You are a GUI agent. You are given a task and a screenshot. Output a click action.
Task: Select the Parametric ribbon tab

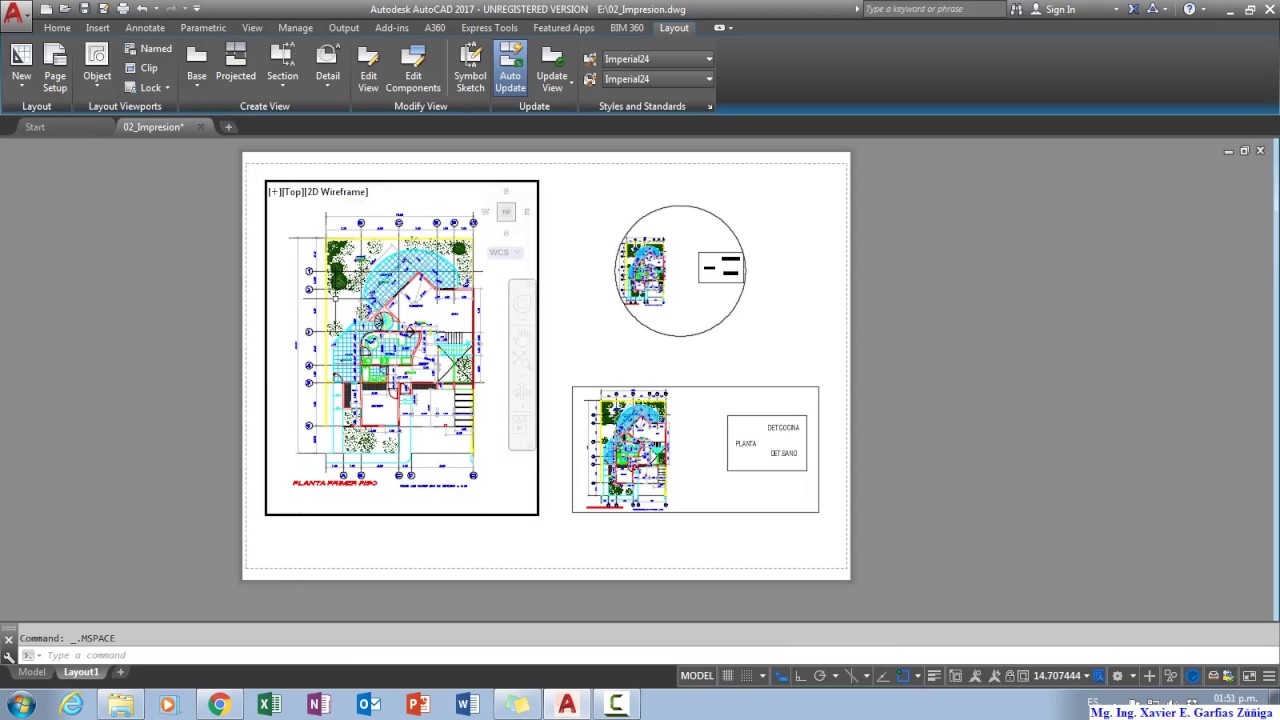coord(203,28)
